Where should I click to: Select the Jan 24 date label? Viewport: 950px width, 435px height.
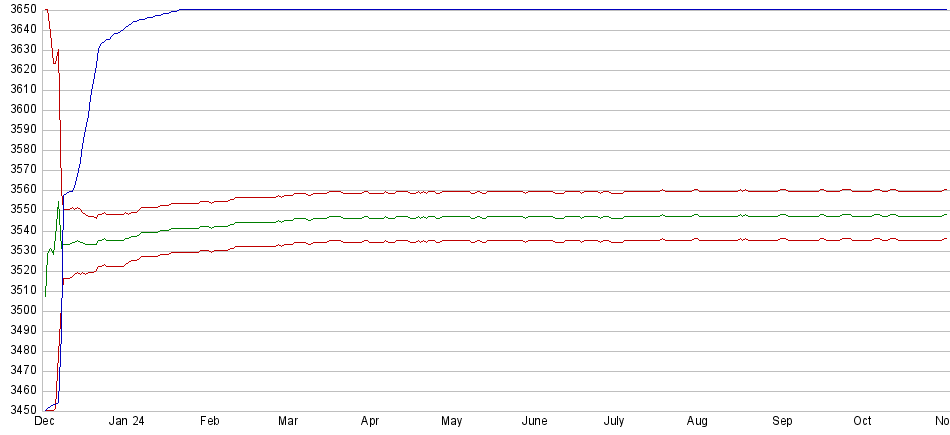[126, 421]
